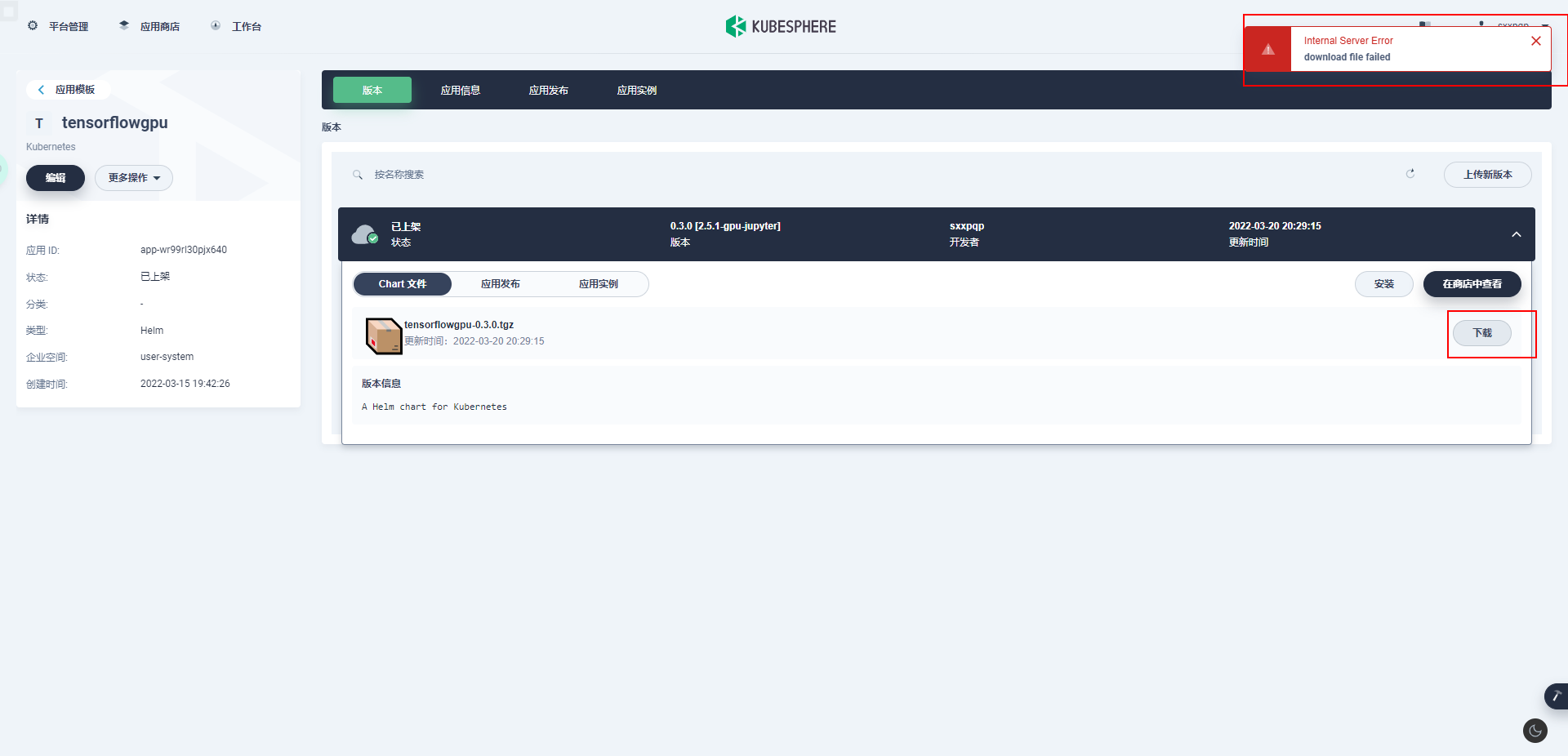
Task: Select the Chart 文件 sub-tab
Action: (x=402, y=284)
